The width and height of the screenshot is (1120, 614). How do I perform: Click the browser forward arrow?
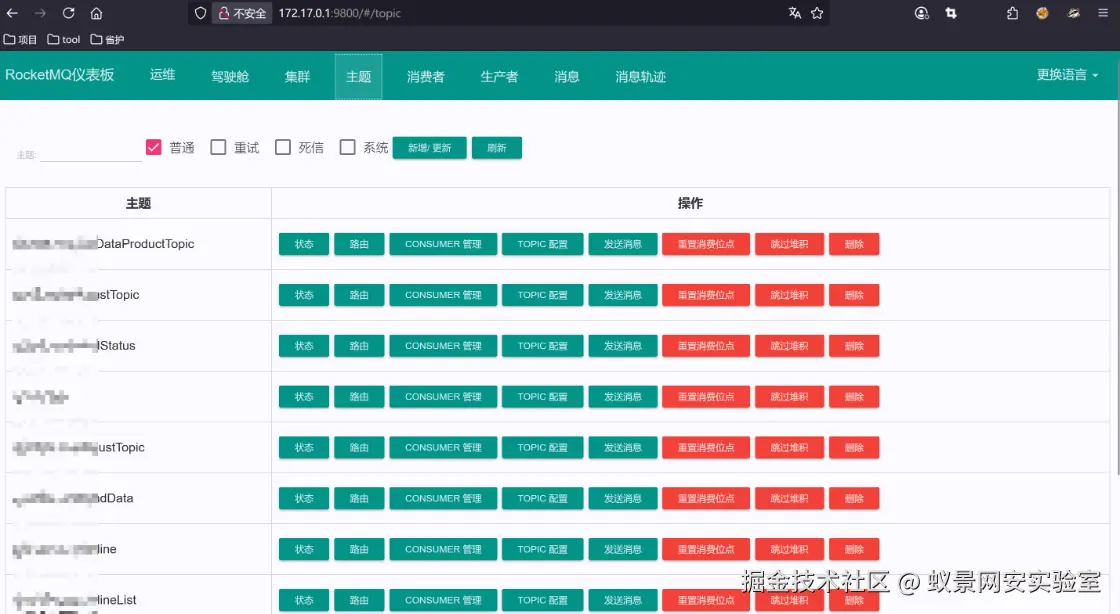(40, 13)
